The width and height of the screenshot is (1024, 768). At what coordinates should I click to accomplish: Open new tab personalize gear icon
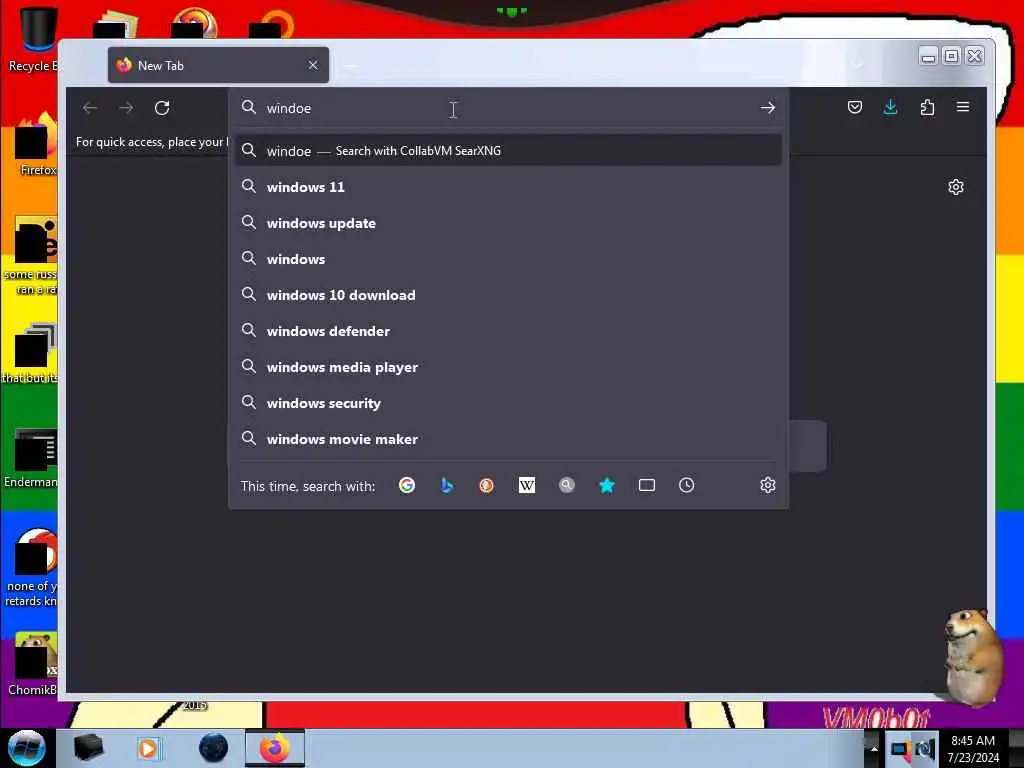point(955,187)
